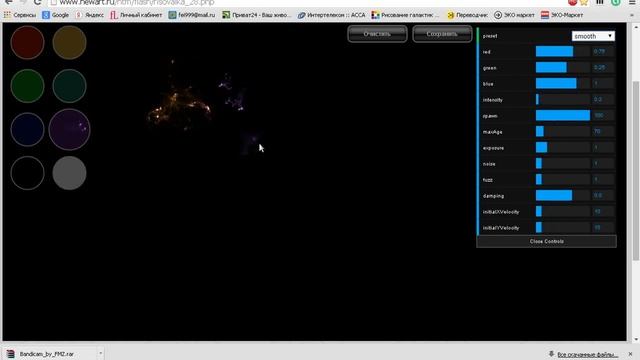This screenshot has height=360, width=640.
Task: Pick the dark teal color circle
Action: pyautogui.click(x=69, y=86)
